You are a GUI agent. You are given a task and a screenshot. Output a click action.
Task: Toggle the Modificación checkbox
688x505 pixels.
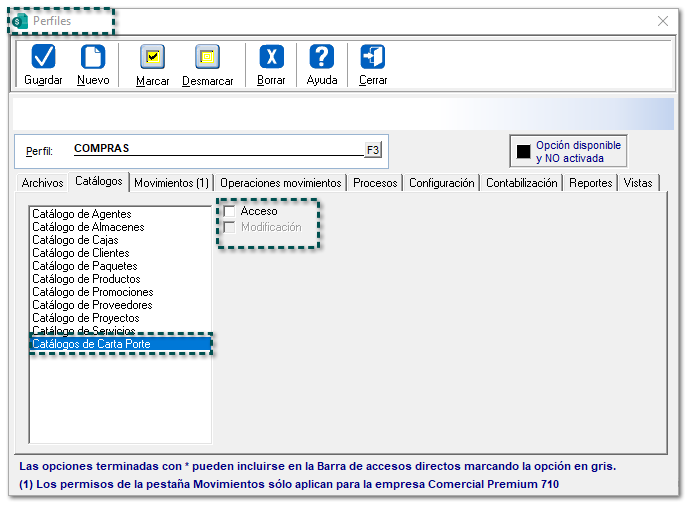[x=230, y=228]
